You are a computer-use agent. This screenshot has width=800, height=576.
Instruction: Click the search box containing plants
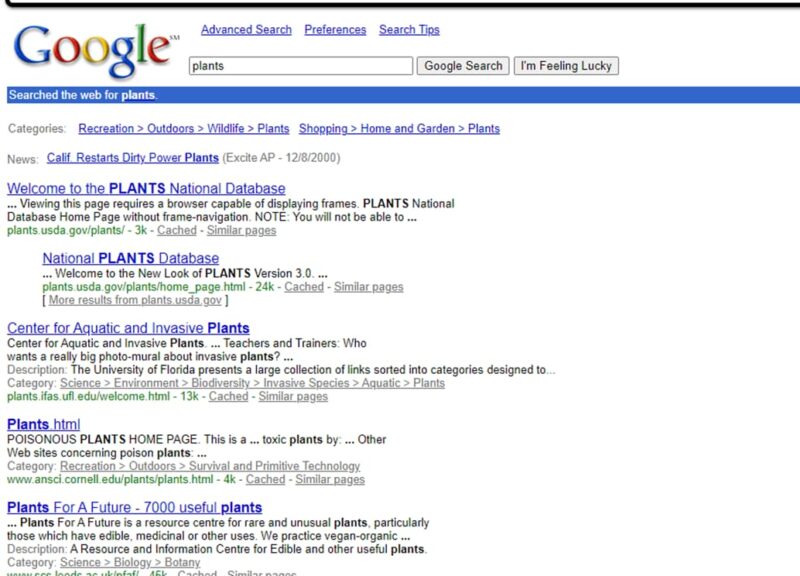301,66
